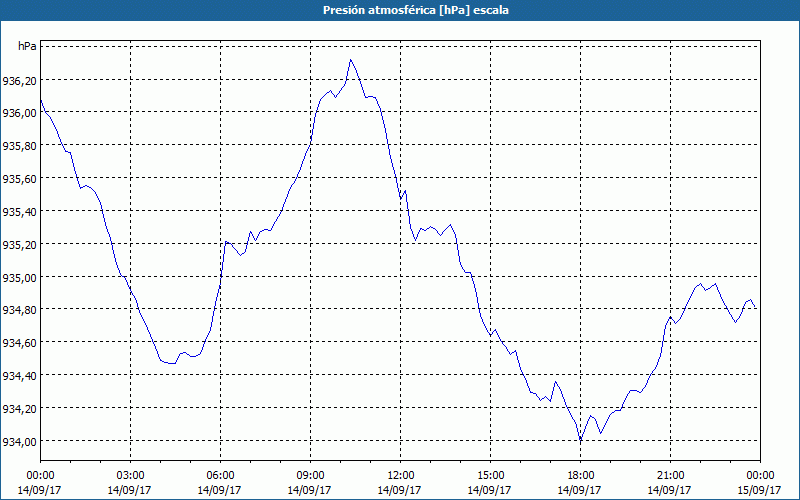
Task: Click the 00:00 14/09/17 time label
Action: (40, 483)
